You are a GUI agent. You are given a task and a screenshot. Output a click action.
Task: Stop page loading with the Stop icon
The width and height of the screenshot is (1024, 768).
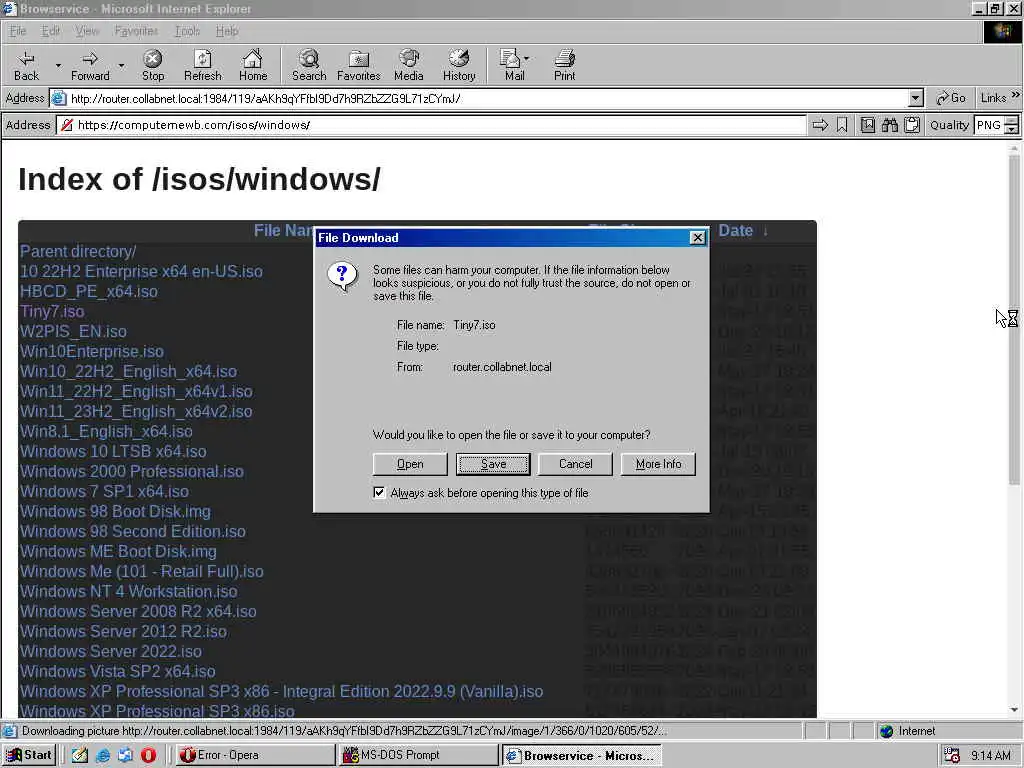[153, 66]
